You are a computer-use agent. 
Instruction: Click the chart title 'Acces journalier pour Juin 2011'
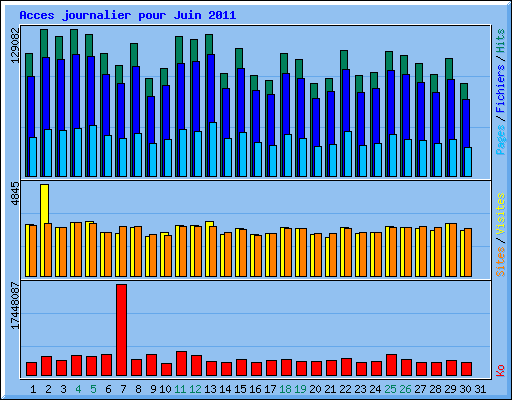click(x=128, y=15)
